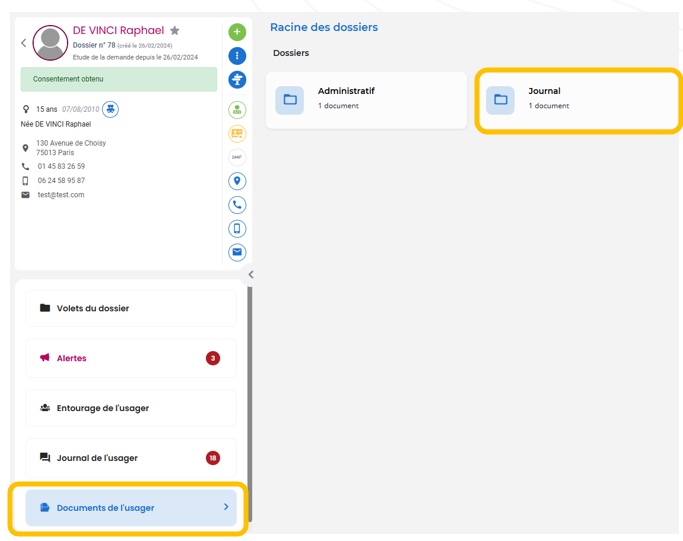The width and height of the screenshot is (683, 541).
Task: Click the blue email envelope button
Action: (x=237, y=252)
